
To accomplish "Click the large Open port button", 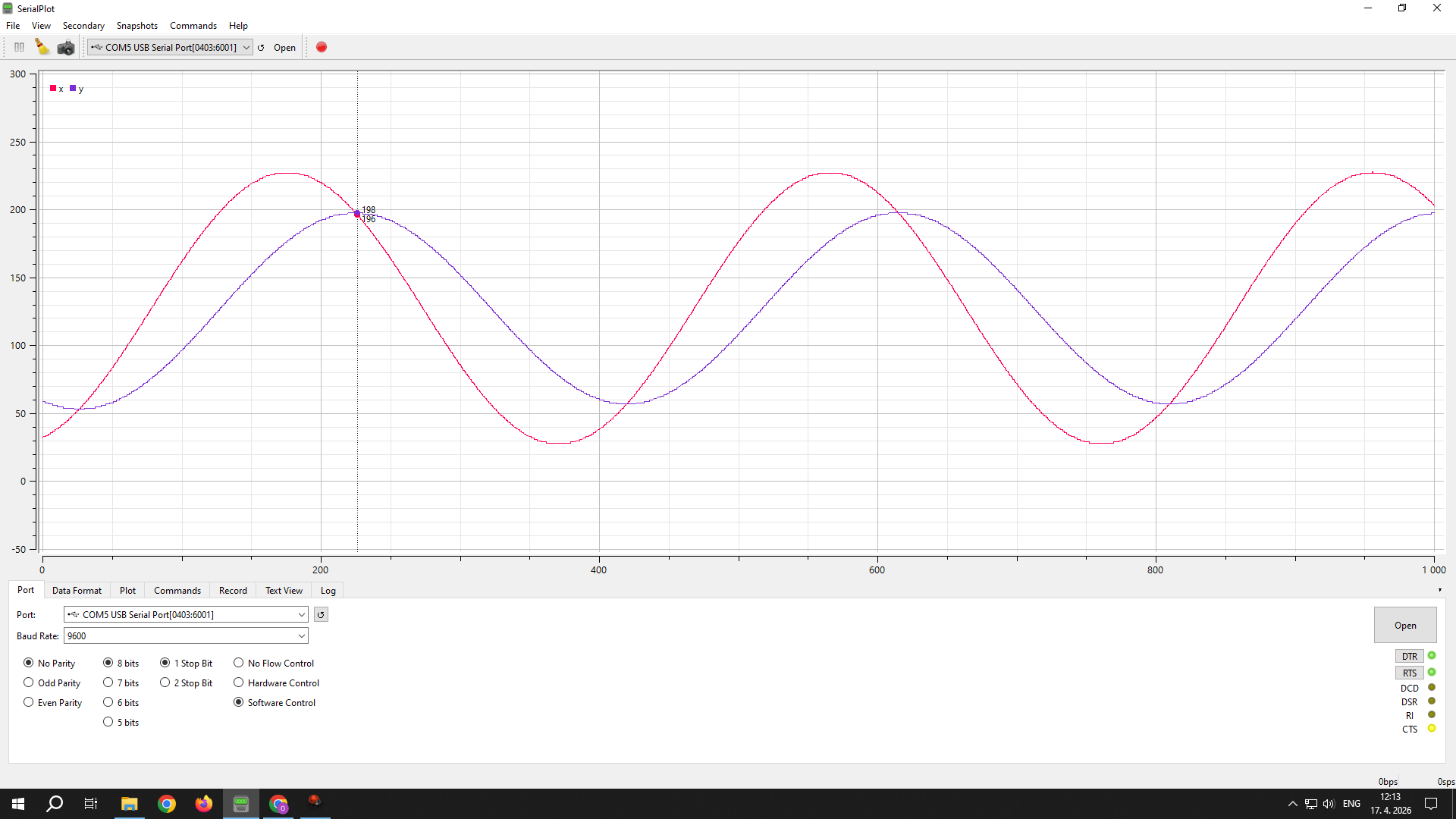I will pos(1404,626).
